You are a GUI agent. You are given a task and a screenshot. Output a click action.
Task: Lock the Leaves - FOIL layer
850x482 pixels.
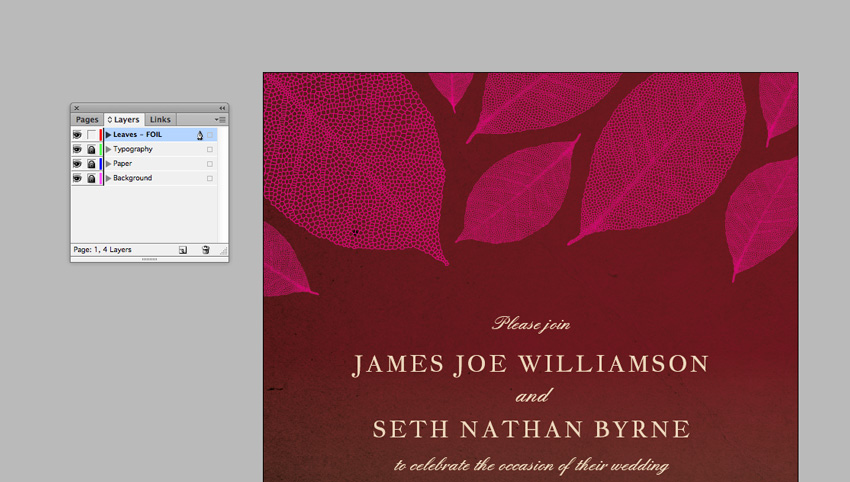pyautogui.click(x=91, y=134)
